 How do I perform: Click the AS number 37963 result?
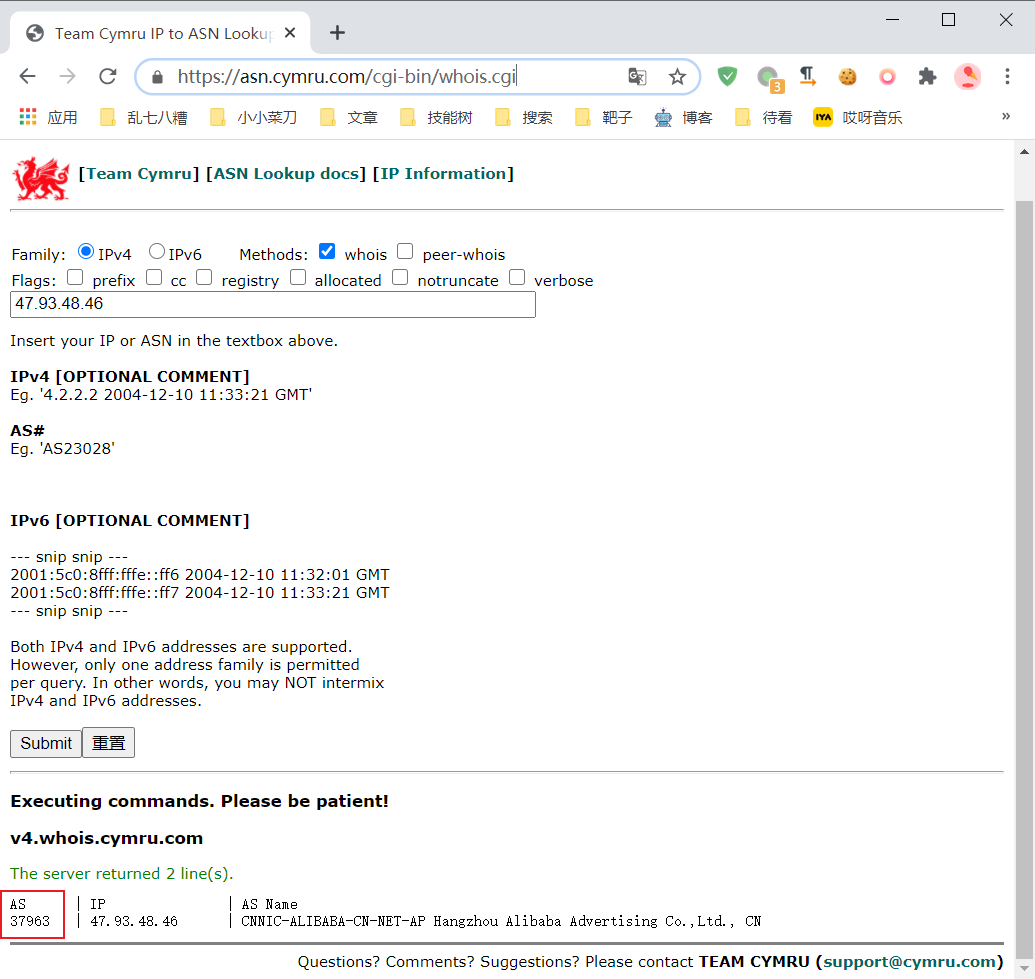pyautogui.click(x=30, y=922)
